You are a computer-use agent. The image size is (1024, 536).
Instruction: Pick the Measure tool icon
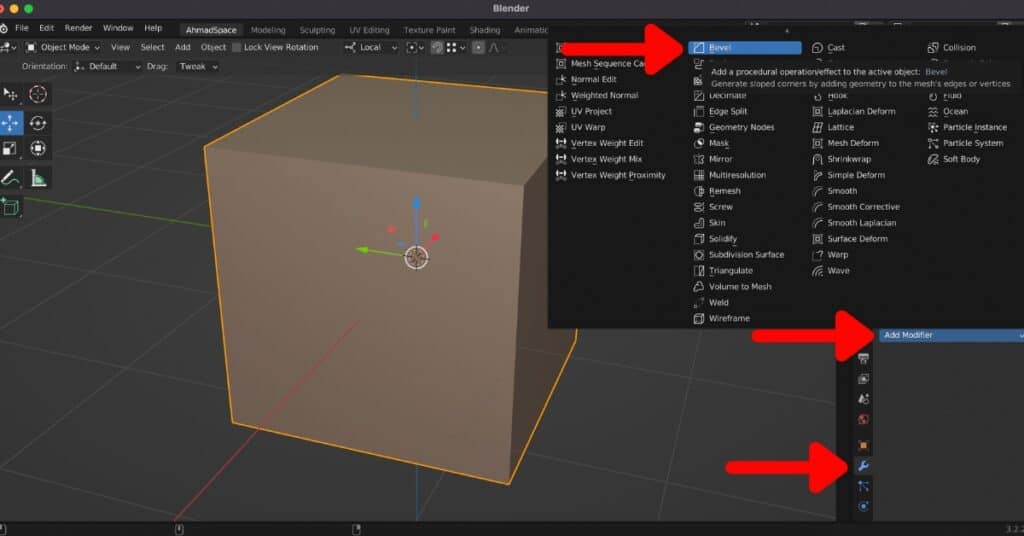[x=38, y=178]
